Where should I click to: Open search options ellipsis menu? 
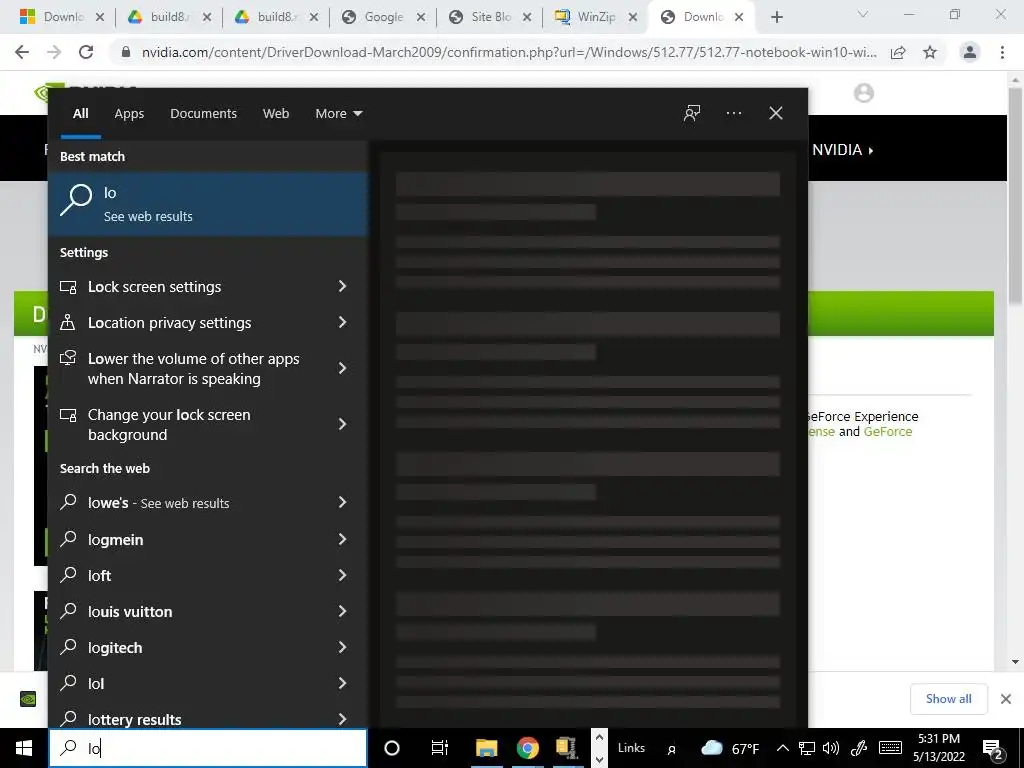pos(733,113)
